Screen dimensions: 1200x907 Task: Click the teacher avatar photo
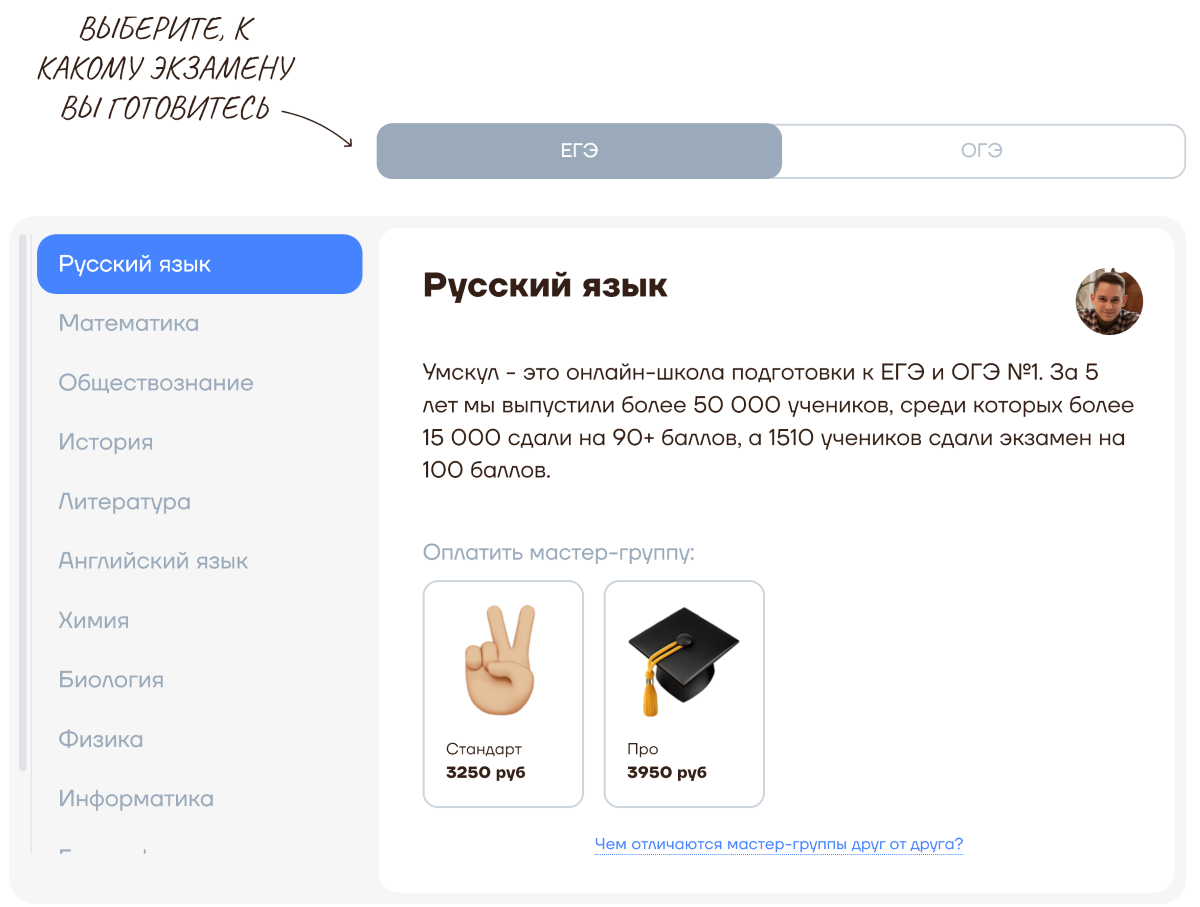click(1109, 301)
